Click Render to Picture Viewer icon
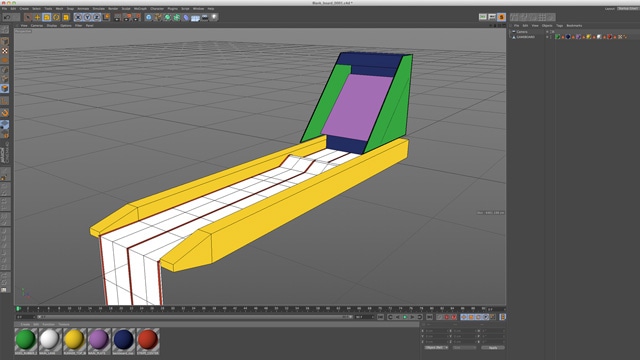This screenshot has height=360, width=640. tap(127, 17)
